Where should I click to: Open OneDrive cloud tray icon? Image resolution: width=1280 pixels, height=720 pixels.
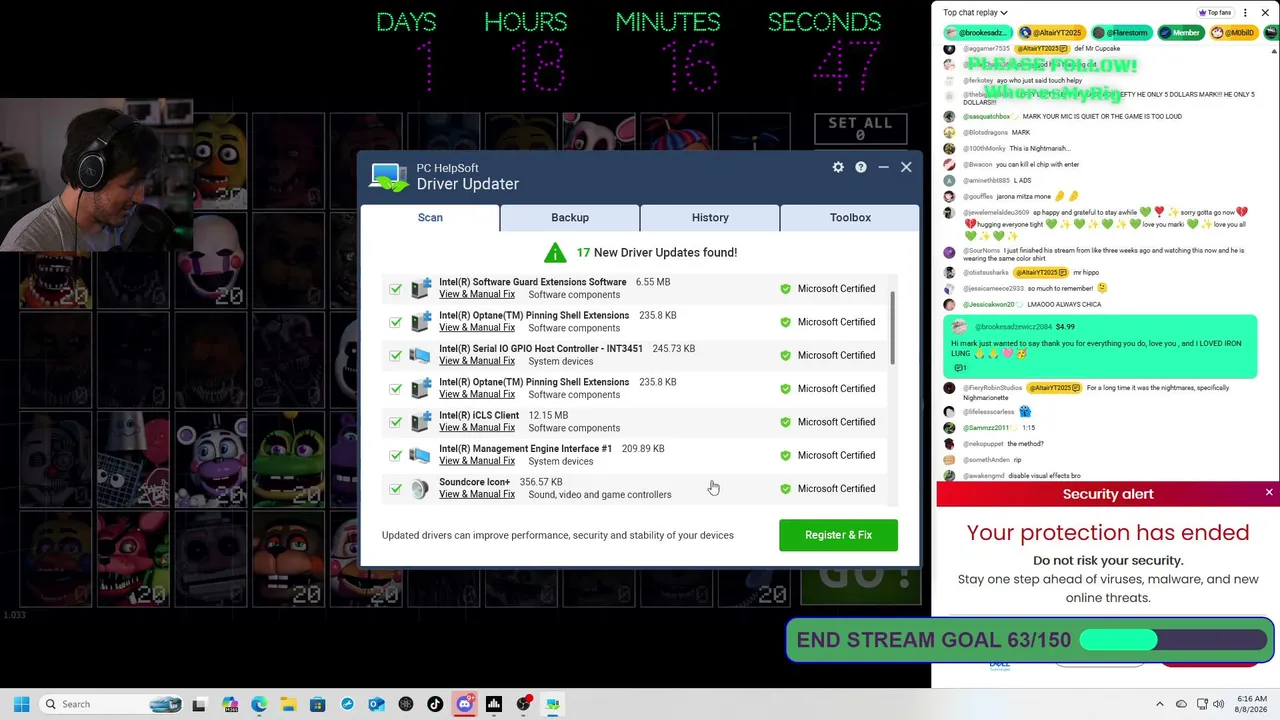pos(1181,704)
